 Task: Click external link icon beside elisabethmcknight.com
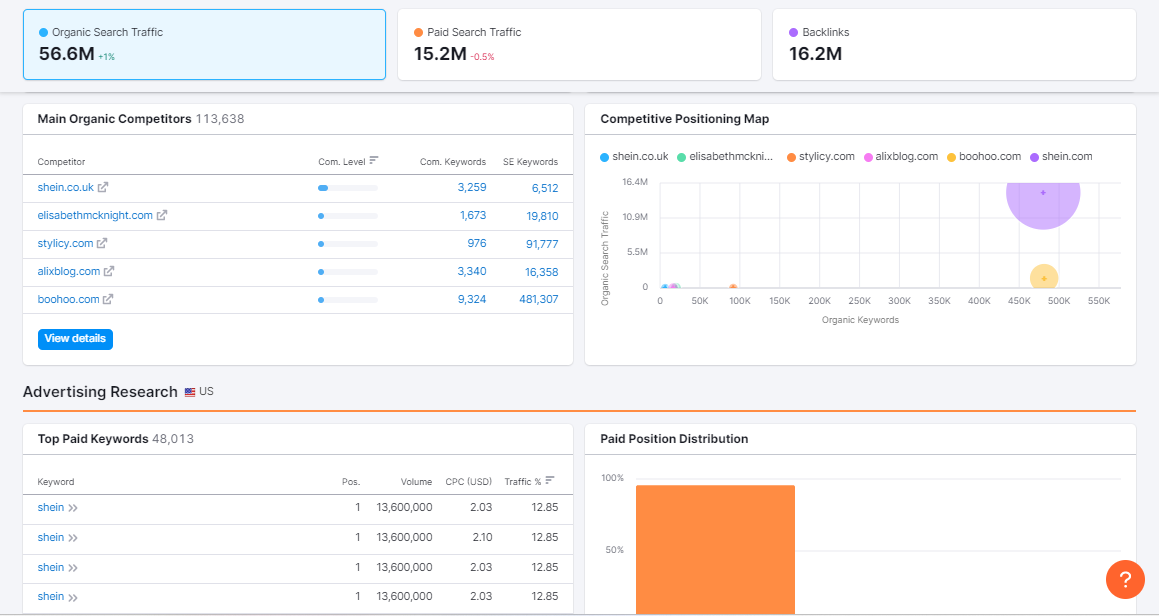(x=162, y=215)
